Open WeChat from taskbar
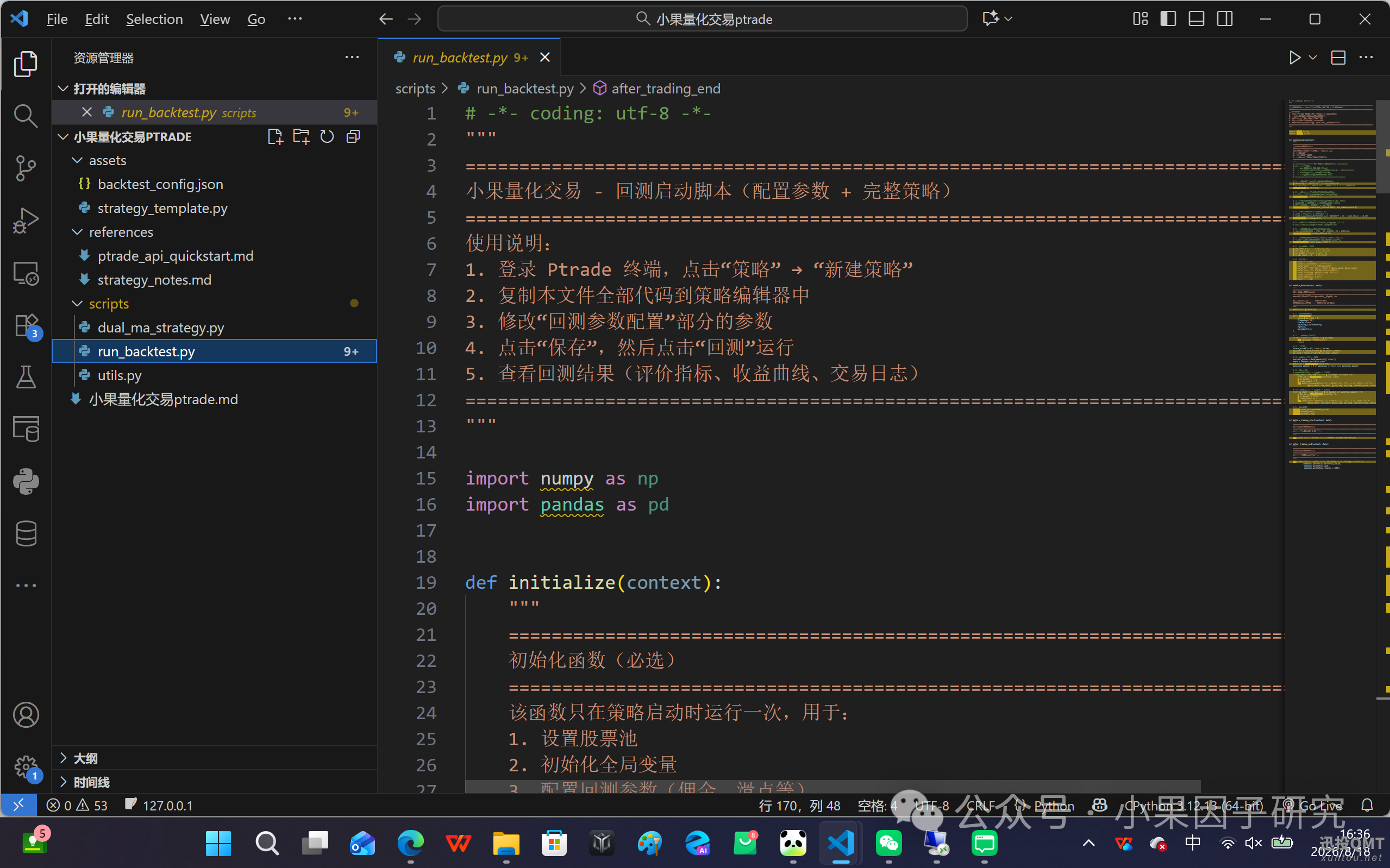 point(888,842)
